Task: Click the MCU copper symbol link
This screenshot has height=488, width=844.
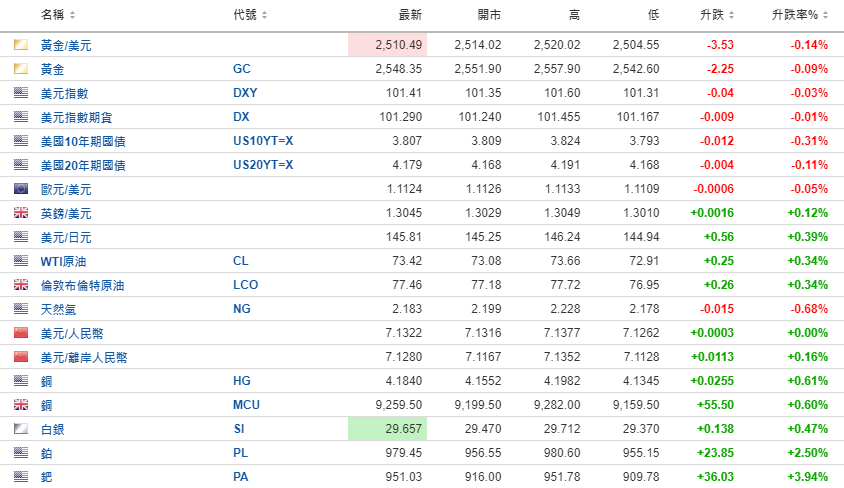Action: pyautogui.click(x=245, y=405)
